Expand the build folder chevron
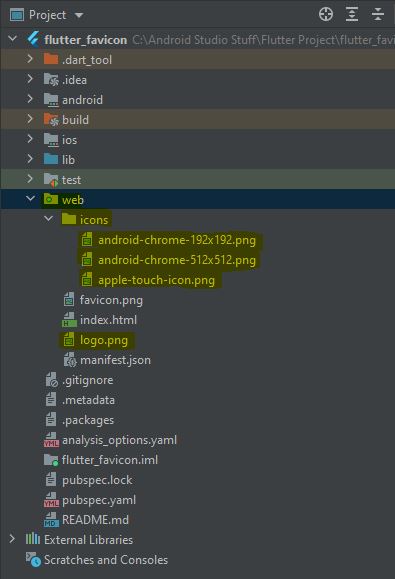This screenshot has width=395, height=579. (30, 118)
